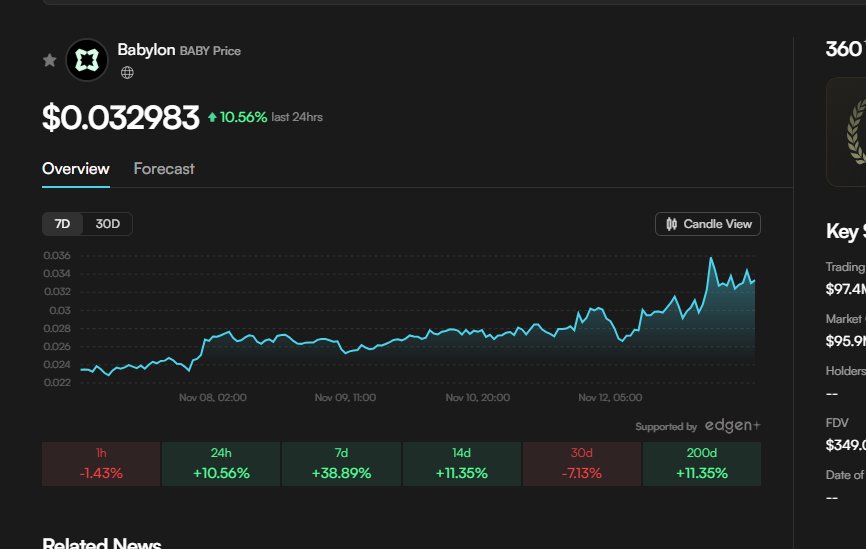This screenshot has height=549, width=866.
Task: Click the $0.032983 price value
Action: 121,118
